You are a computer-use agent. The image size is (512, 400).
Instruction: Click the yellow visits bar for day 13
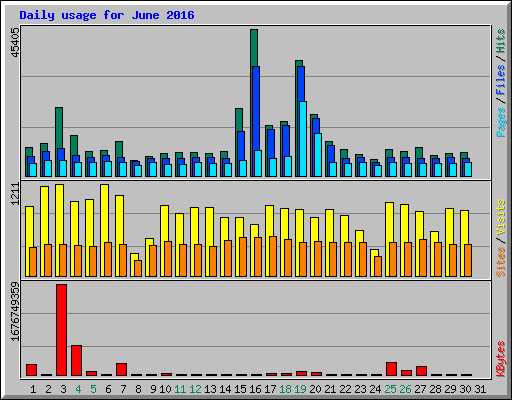click(x=209, y=227)
